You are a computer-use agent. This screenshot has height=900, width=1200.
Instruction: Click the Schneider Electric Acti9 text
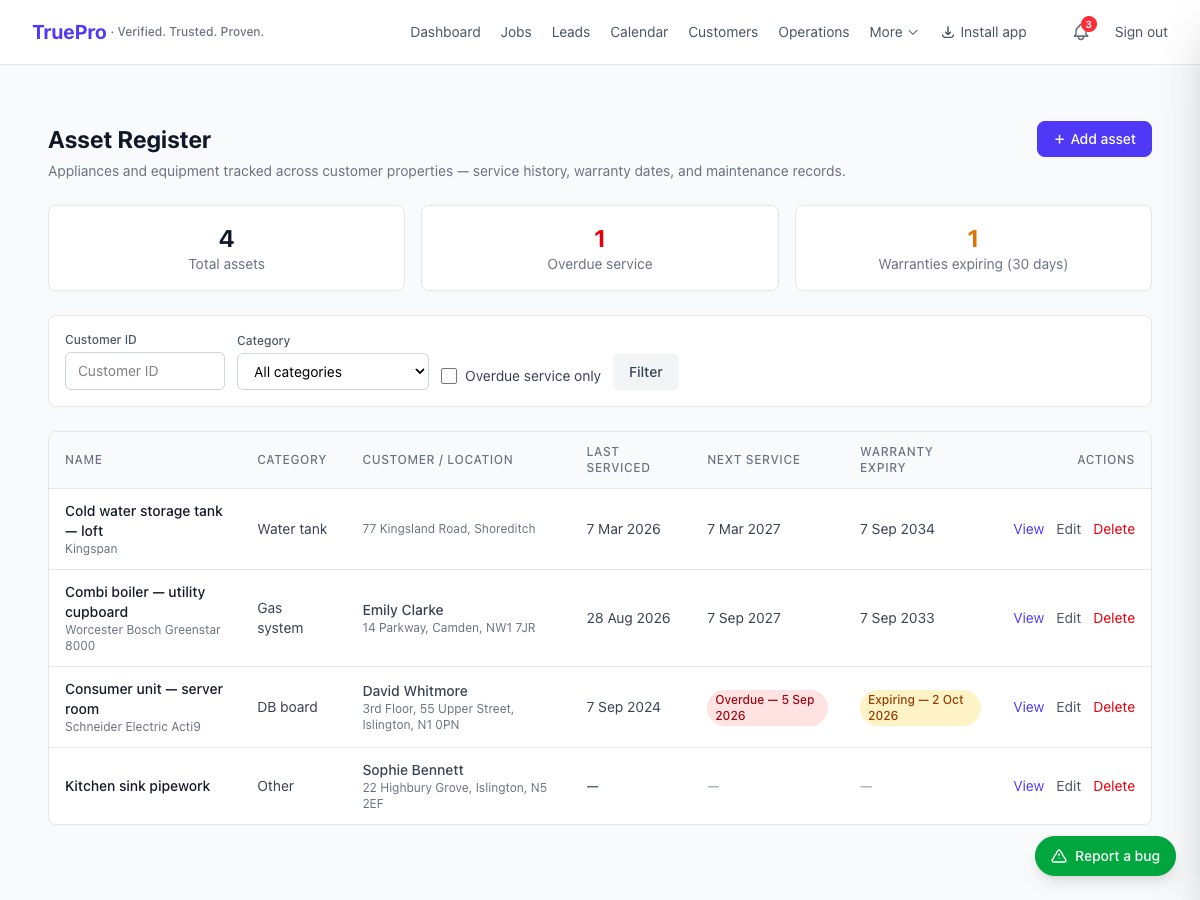point(133,727)
